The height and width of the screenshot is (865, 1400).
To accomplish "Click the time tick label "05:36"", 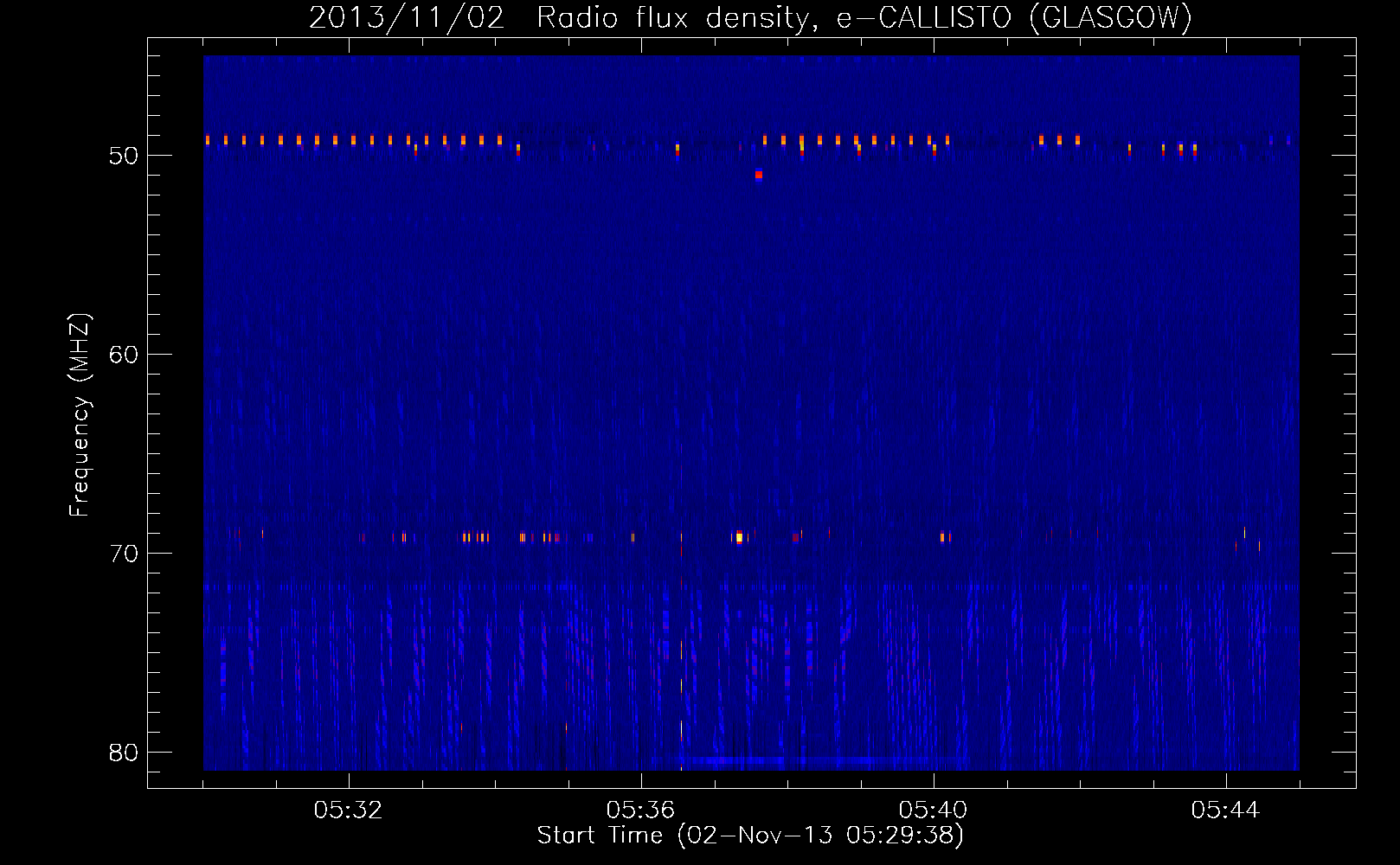I will tap(640, 811).
